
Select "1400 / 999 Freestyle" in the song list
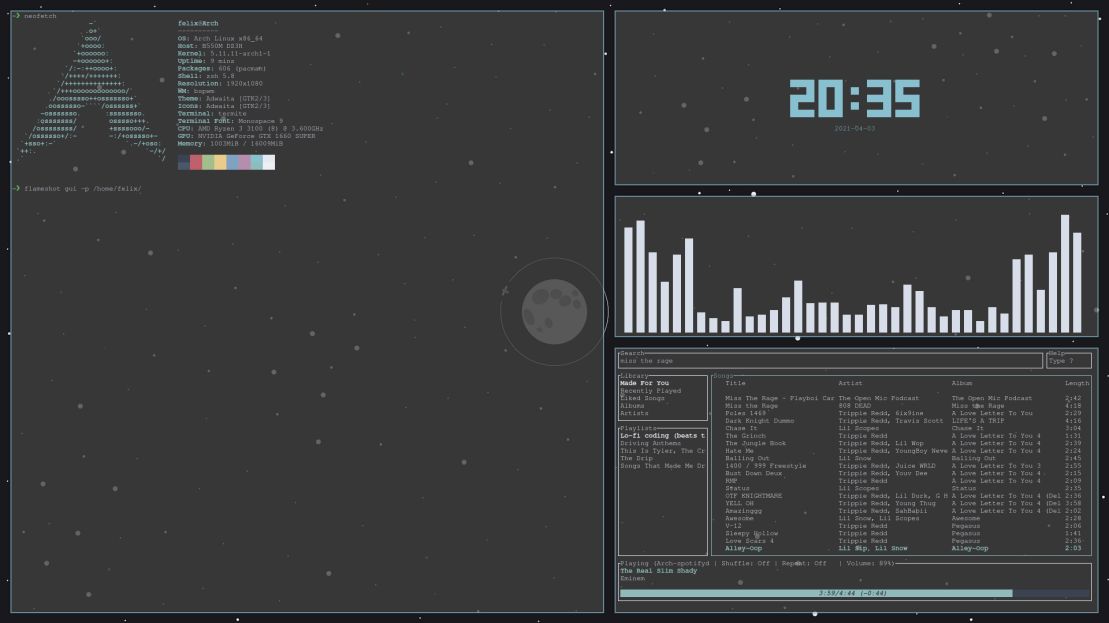[x=760, y=463]
